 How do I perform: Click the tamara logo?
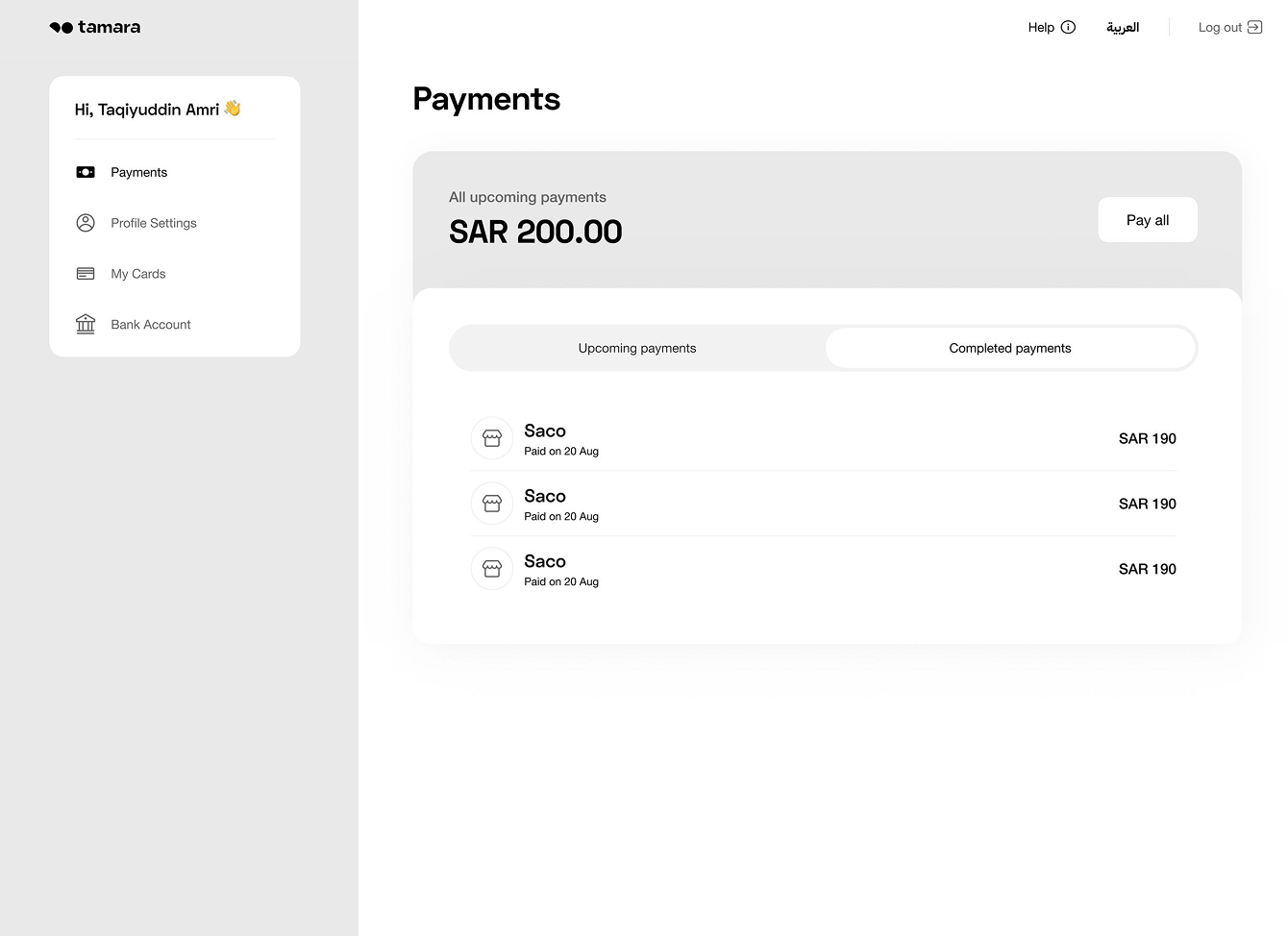point(95,27)
